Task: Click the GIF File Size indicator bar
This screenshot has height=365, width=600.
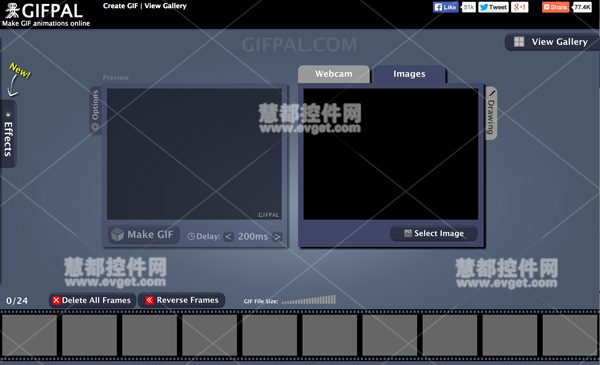Action: [309, 300]
